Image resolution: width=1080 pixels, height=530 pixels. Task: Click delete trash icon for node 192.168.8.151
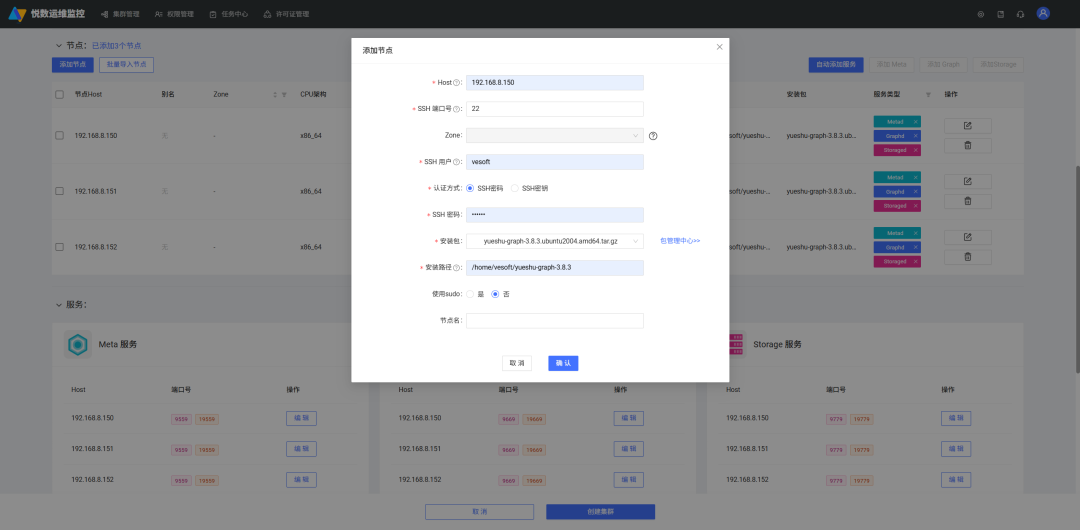pos(968,201)
